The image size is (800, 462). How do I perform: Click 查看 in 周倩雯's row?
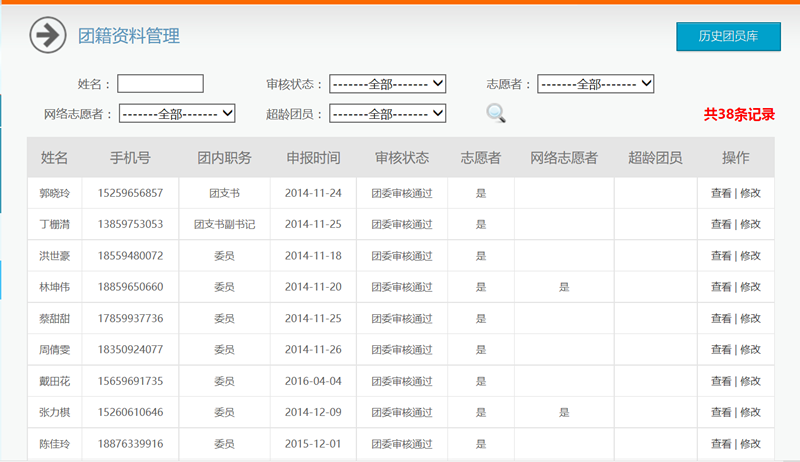[x=721, y=350]
